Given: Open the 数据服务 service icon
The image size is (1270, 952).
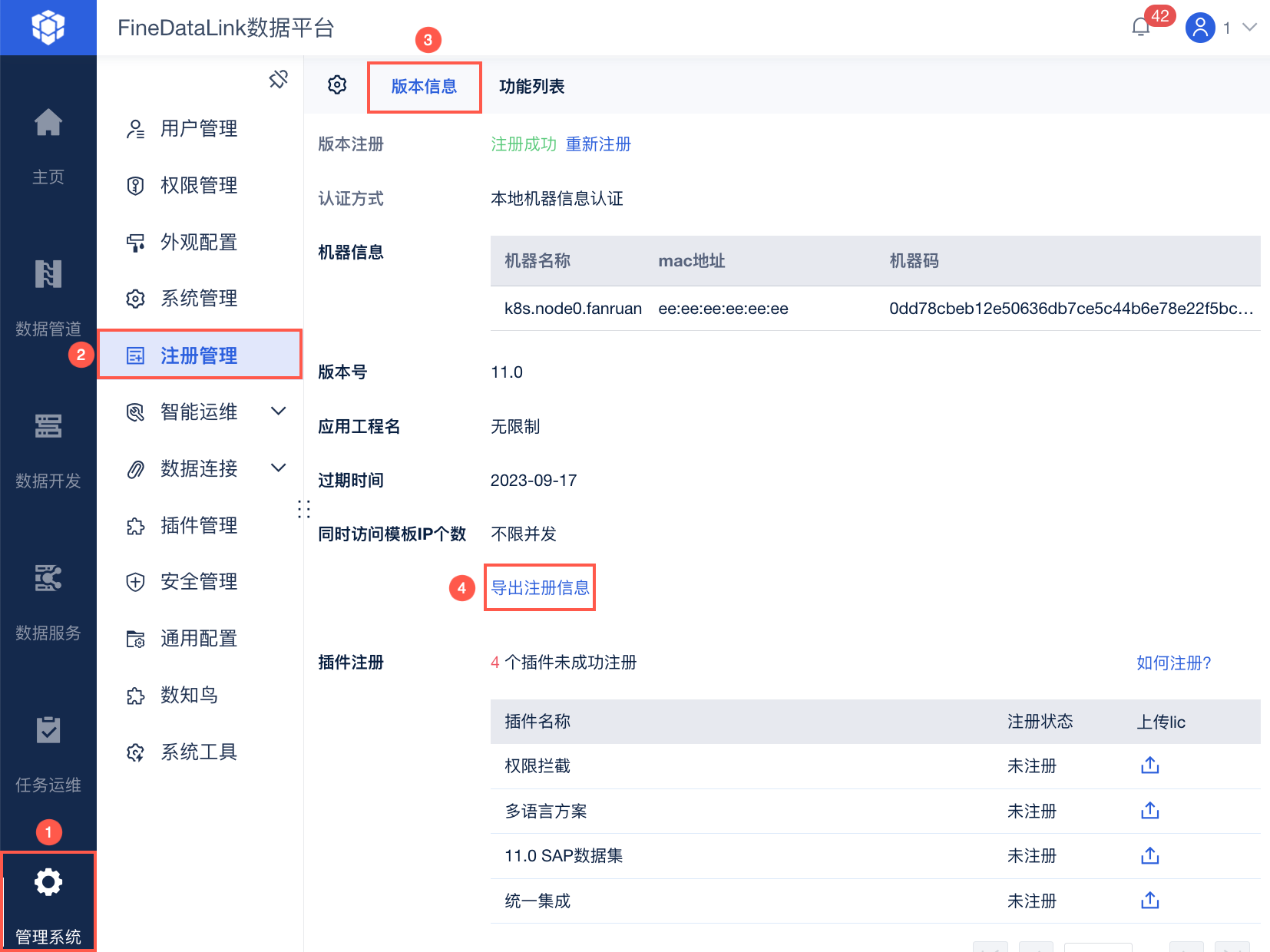Looking at the screenshot, I should tap(48, 577).
